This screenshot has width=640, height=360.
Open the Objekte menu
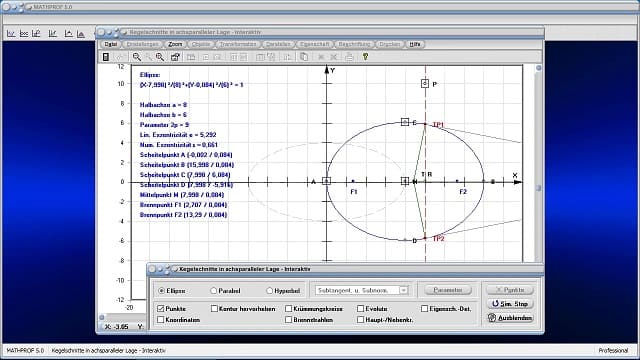201,44
